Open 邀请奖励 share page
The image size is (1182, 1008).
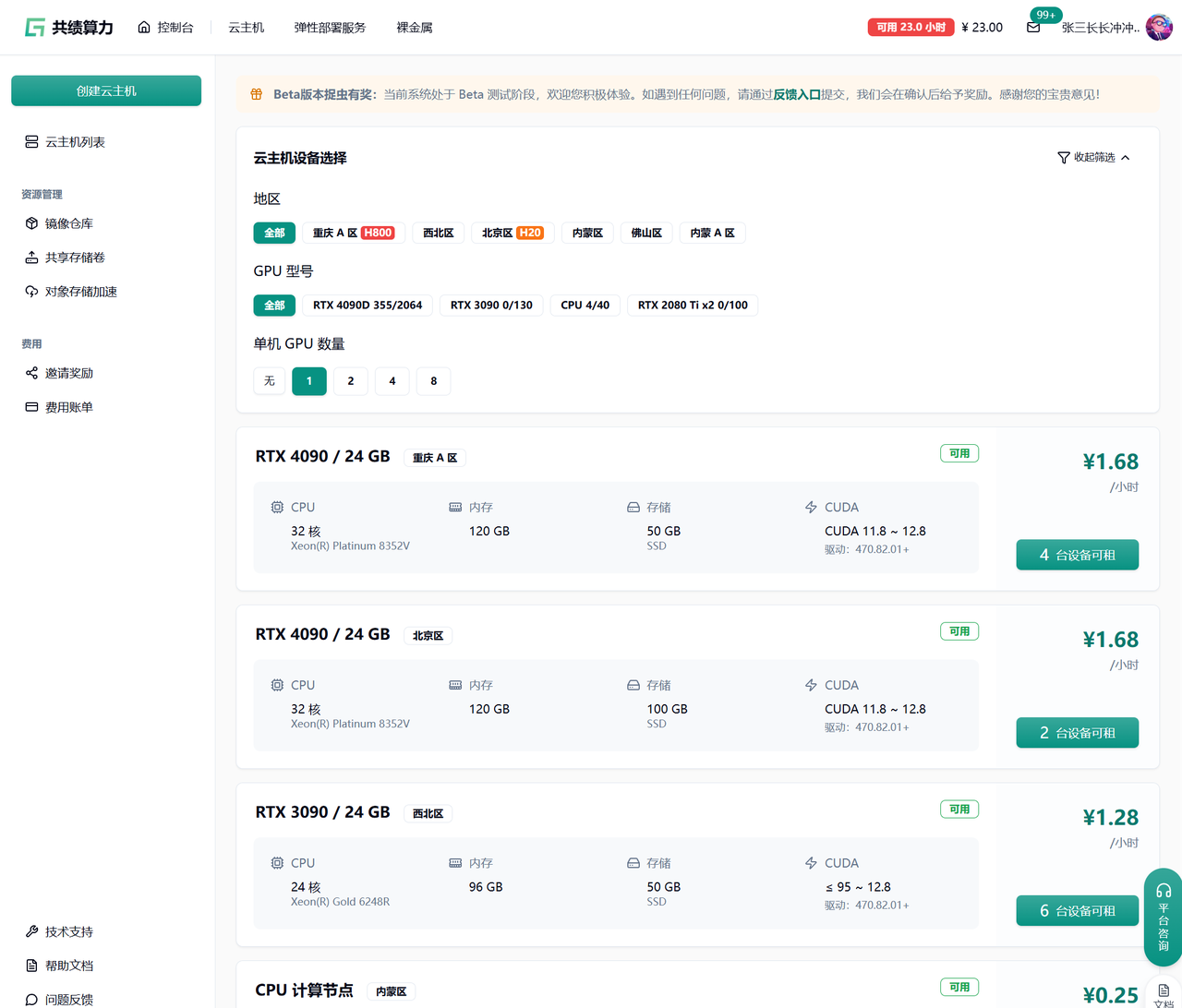[x=68, y=373]
